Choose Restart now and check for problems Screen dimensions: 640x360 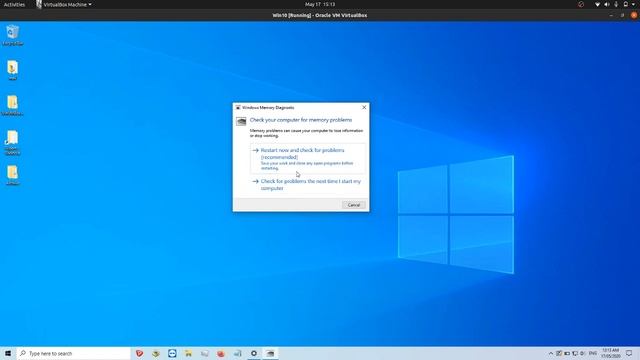[x=307, y=159]
